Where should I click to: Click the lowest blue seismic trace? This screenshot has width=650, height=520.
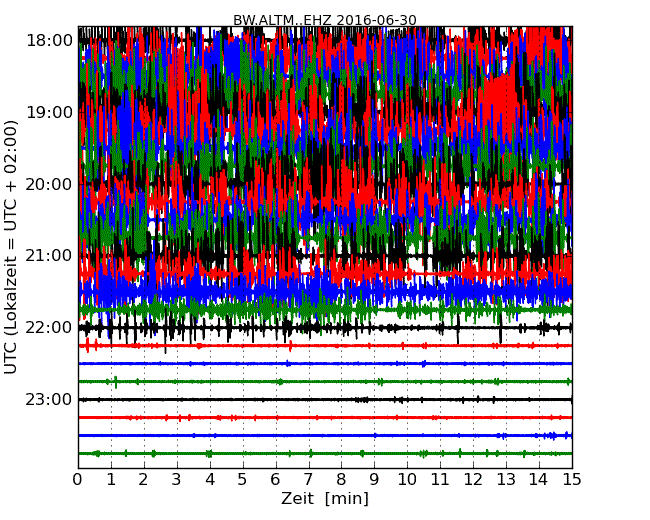pyautogui.click(x=325, y=435)
